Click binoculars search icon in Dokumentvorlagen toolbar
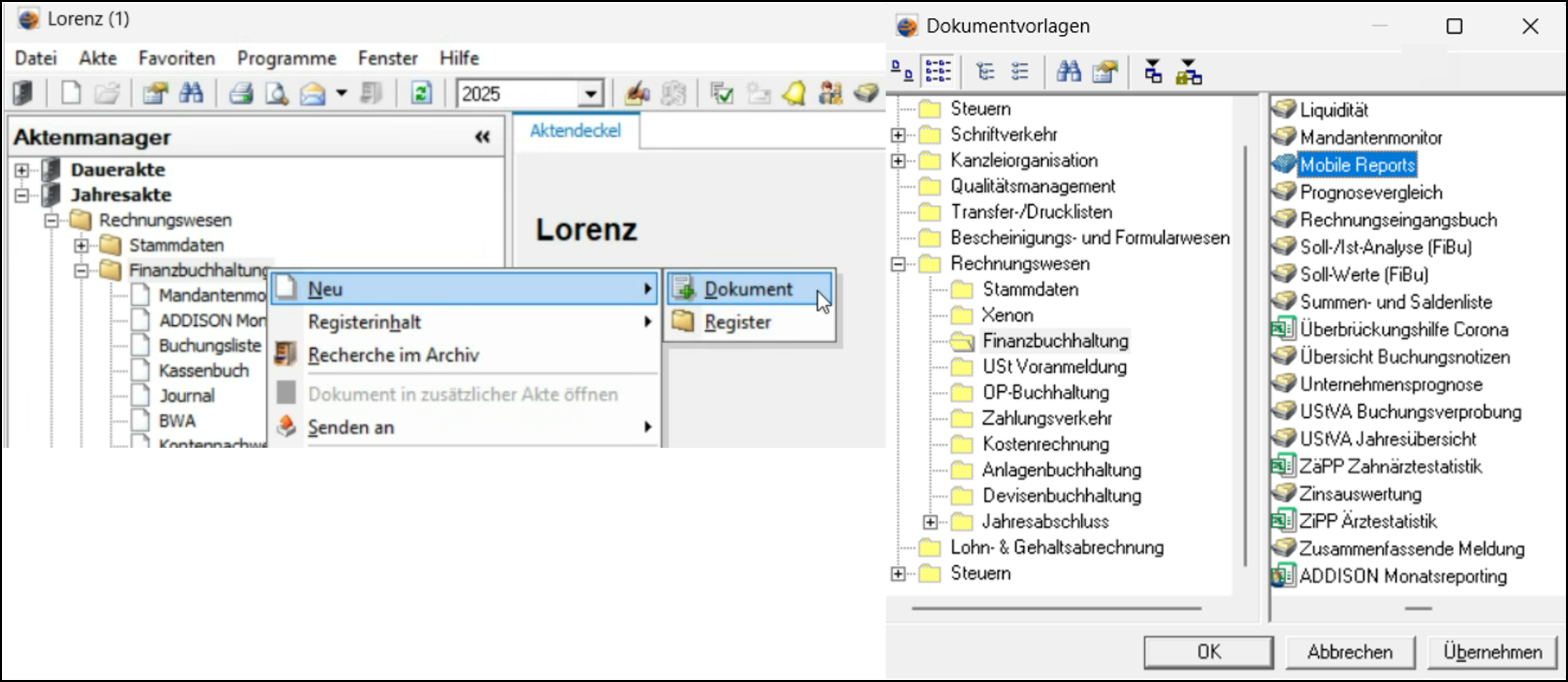The image size is (1568, 682). click(1069, 71)
